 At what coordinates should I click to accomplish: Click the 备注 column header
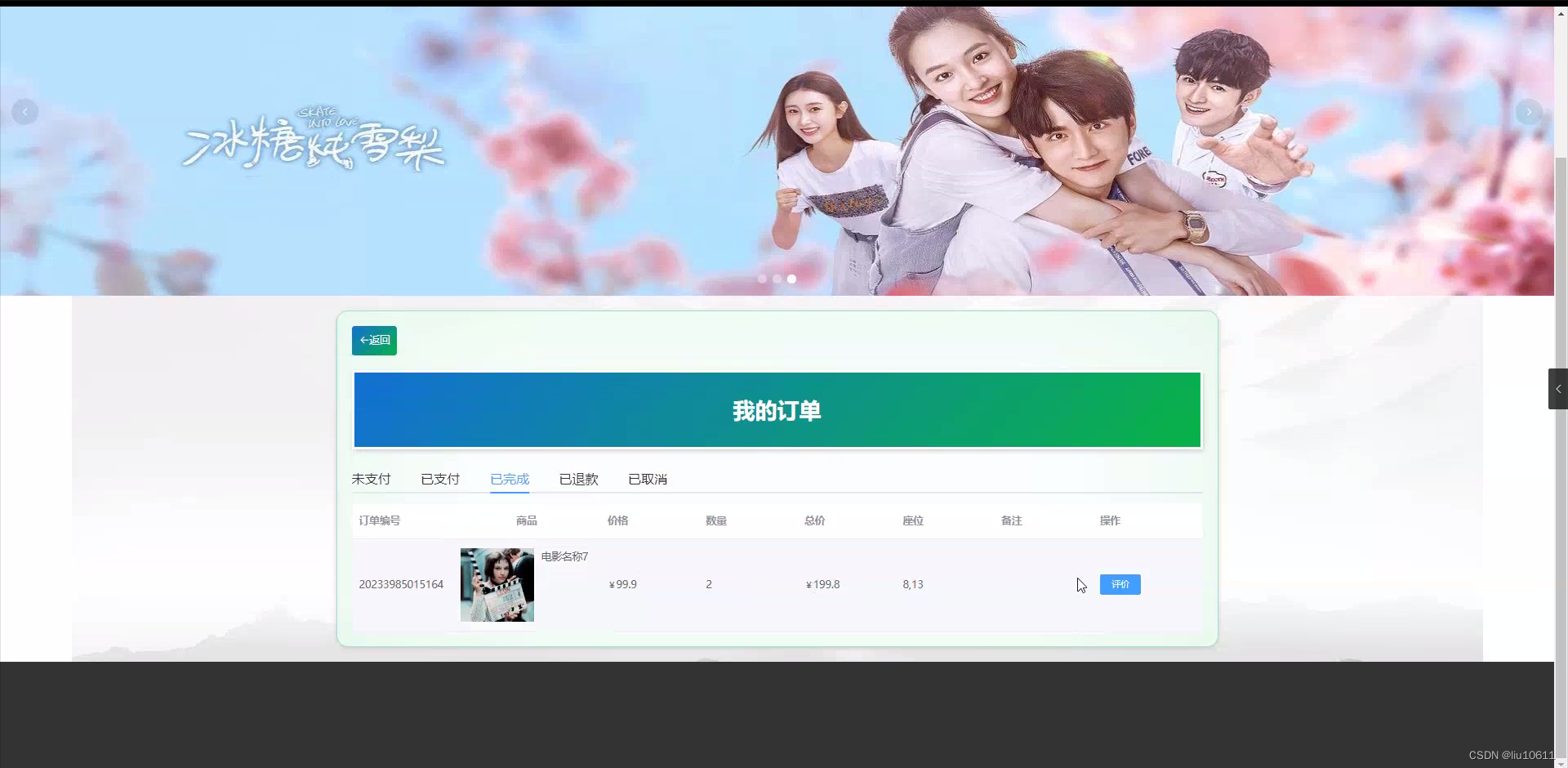tap(1012, 520)
